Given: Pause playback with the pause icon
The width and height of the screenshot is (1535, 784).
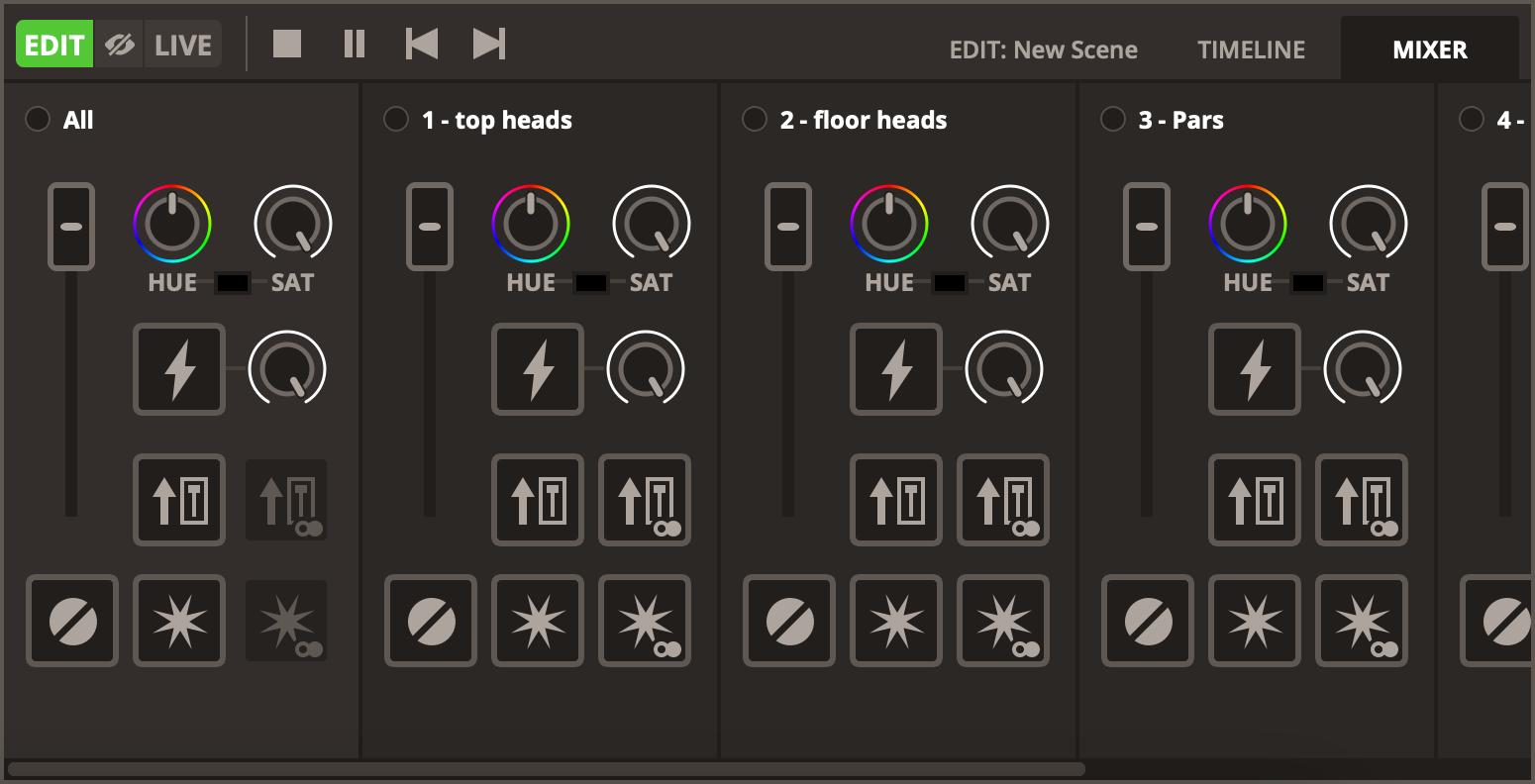Looking at the screenshot, I should 355,45.
